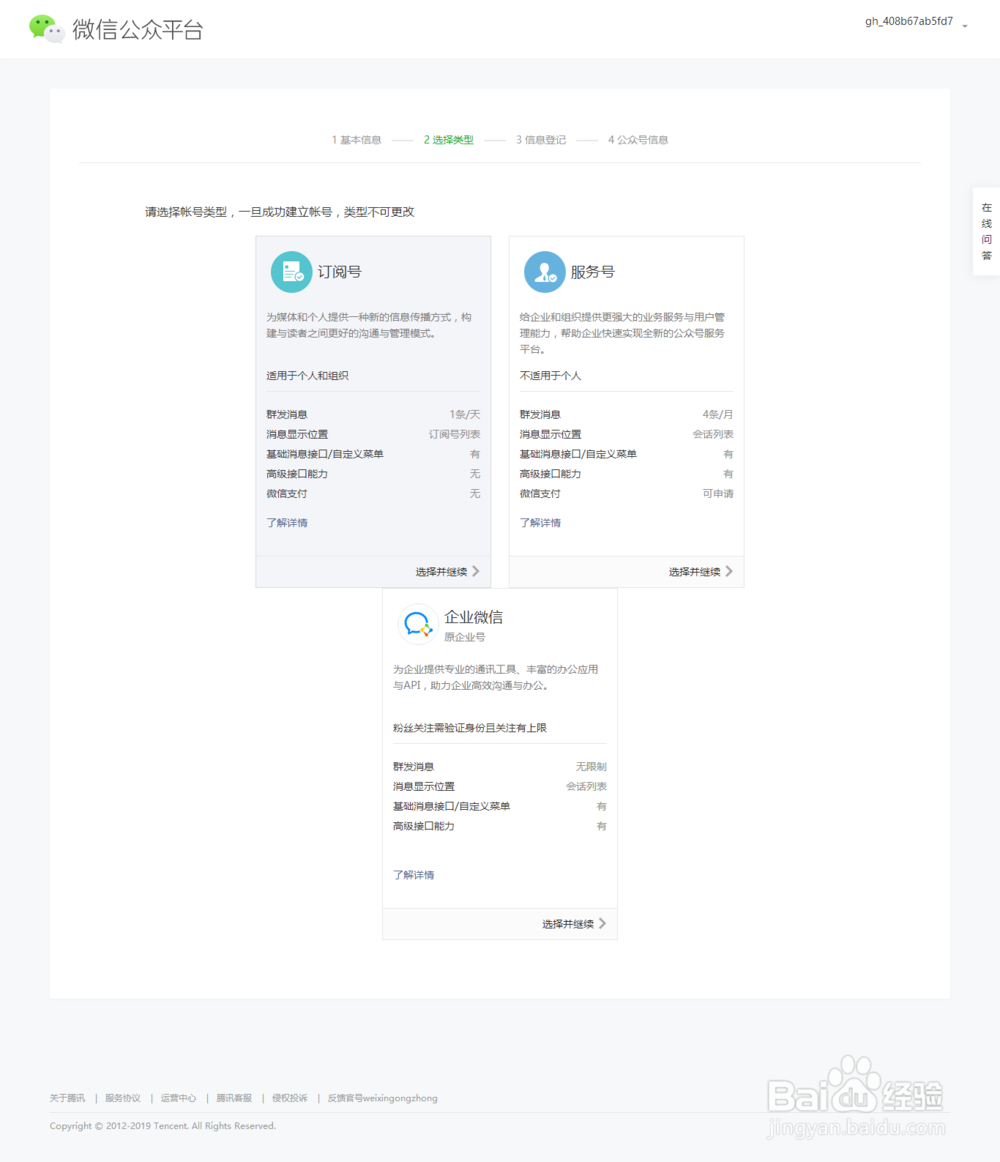Image resolution: width=1000 pixels, height=1162 pixels.
Task: Click the 不适用于个人 text
Action: (x=551, y=376)
